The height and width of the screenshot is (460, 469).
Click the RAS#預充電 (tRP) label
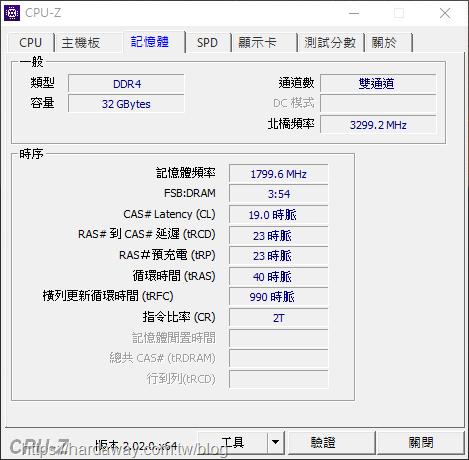click(167, 255)
